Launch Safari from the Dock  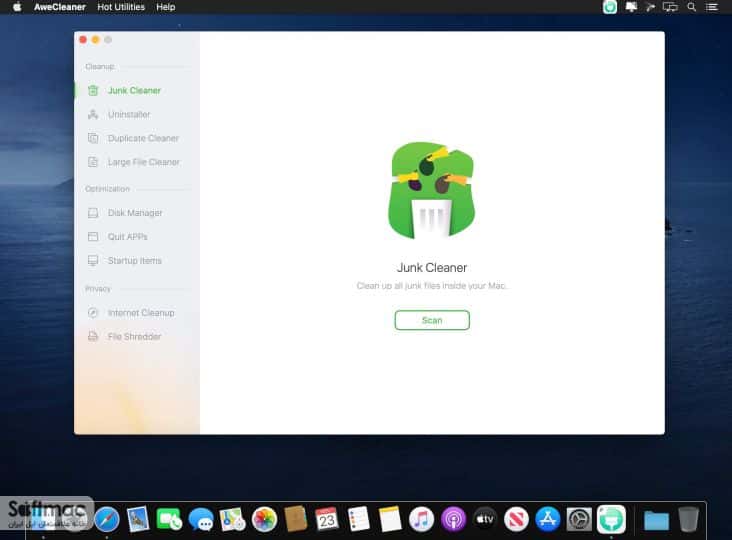coord(107,519)
